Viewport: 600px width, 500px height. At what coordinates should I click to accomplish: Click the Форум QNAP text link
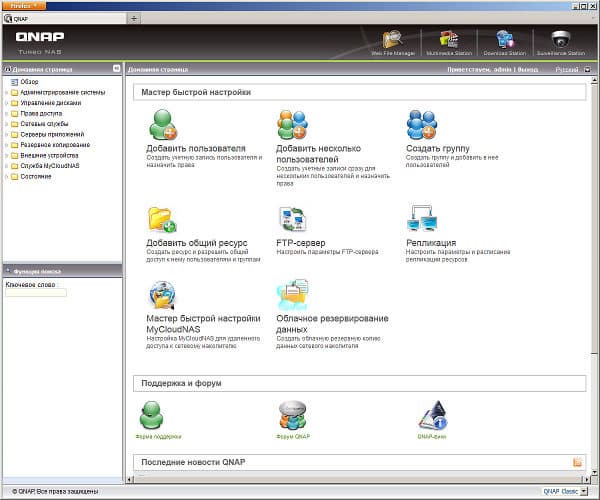click(x=293, y=436)
